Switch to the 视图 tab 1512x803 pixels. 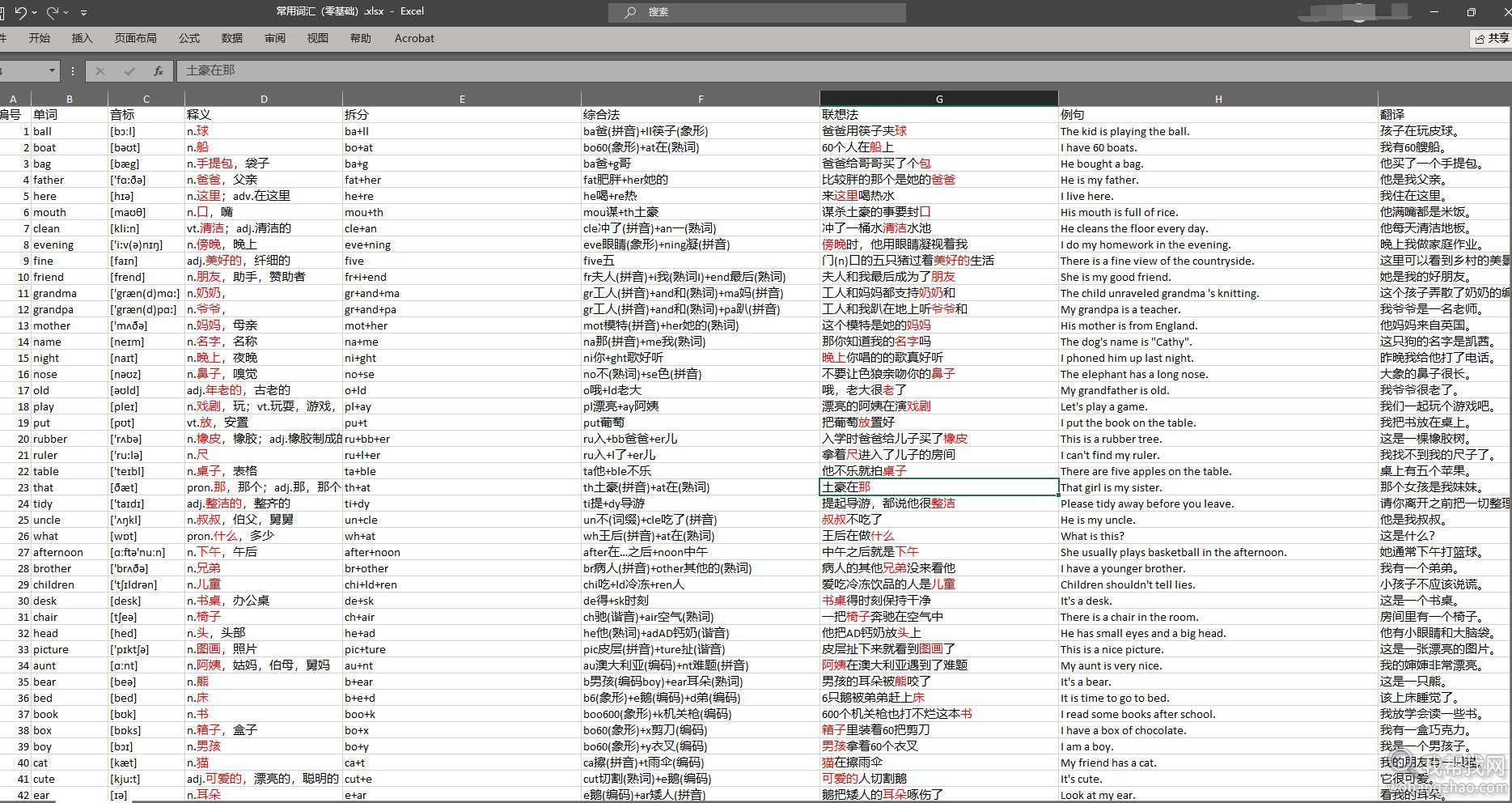point(318,38)
